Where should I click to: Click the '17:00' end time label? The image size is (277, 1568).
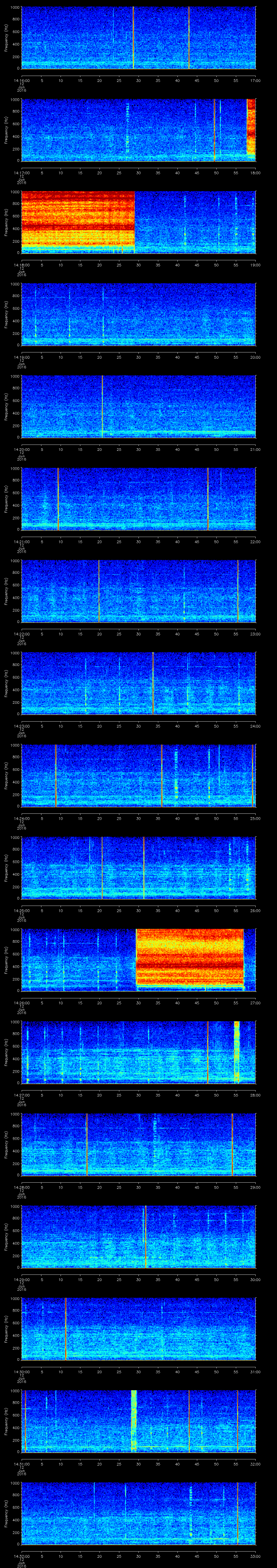(256, 80)
